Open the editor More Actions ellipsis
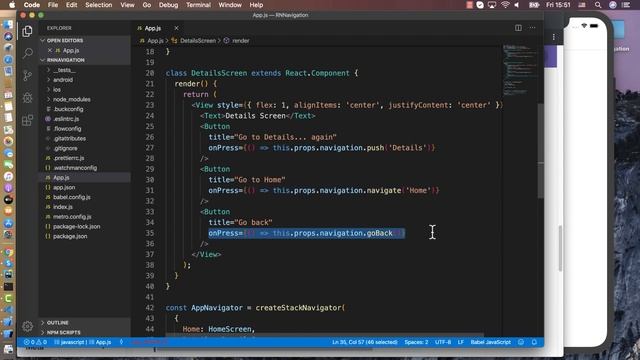 pos(532,28)
